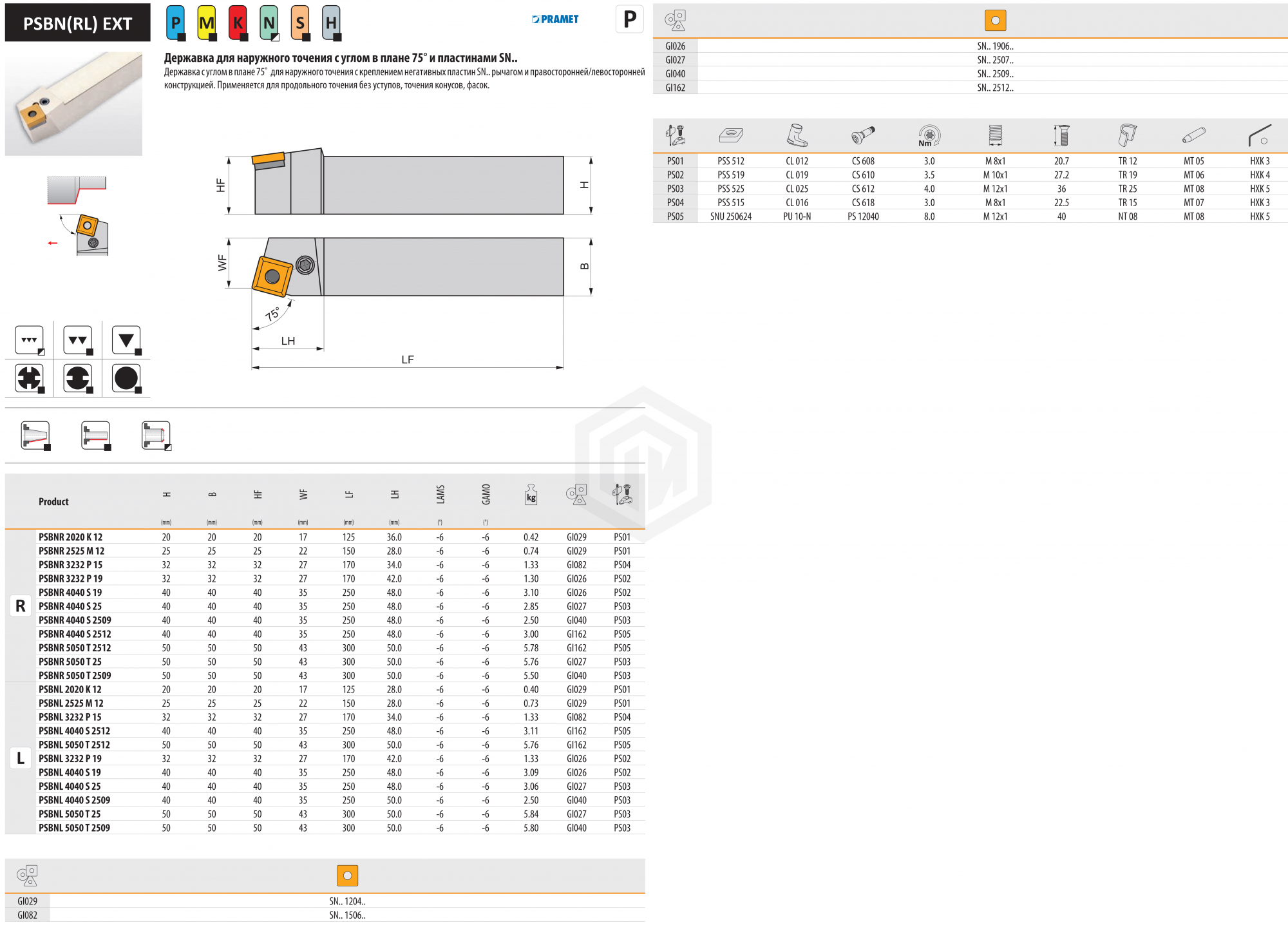Select the green N material group icon
The width and height of the screenshot is (1288, 927).
click(269, 23)
